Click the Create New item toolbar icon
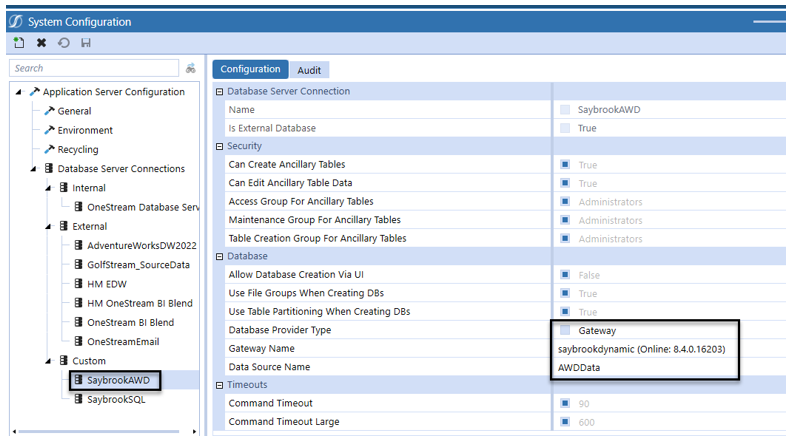787x439 pixels. tap(19, 43)
